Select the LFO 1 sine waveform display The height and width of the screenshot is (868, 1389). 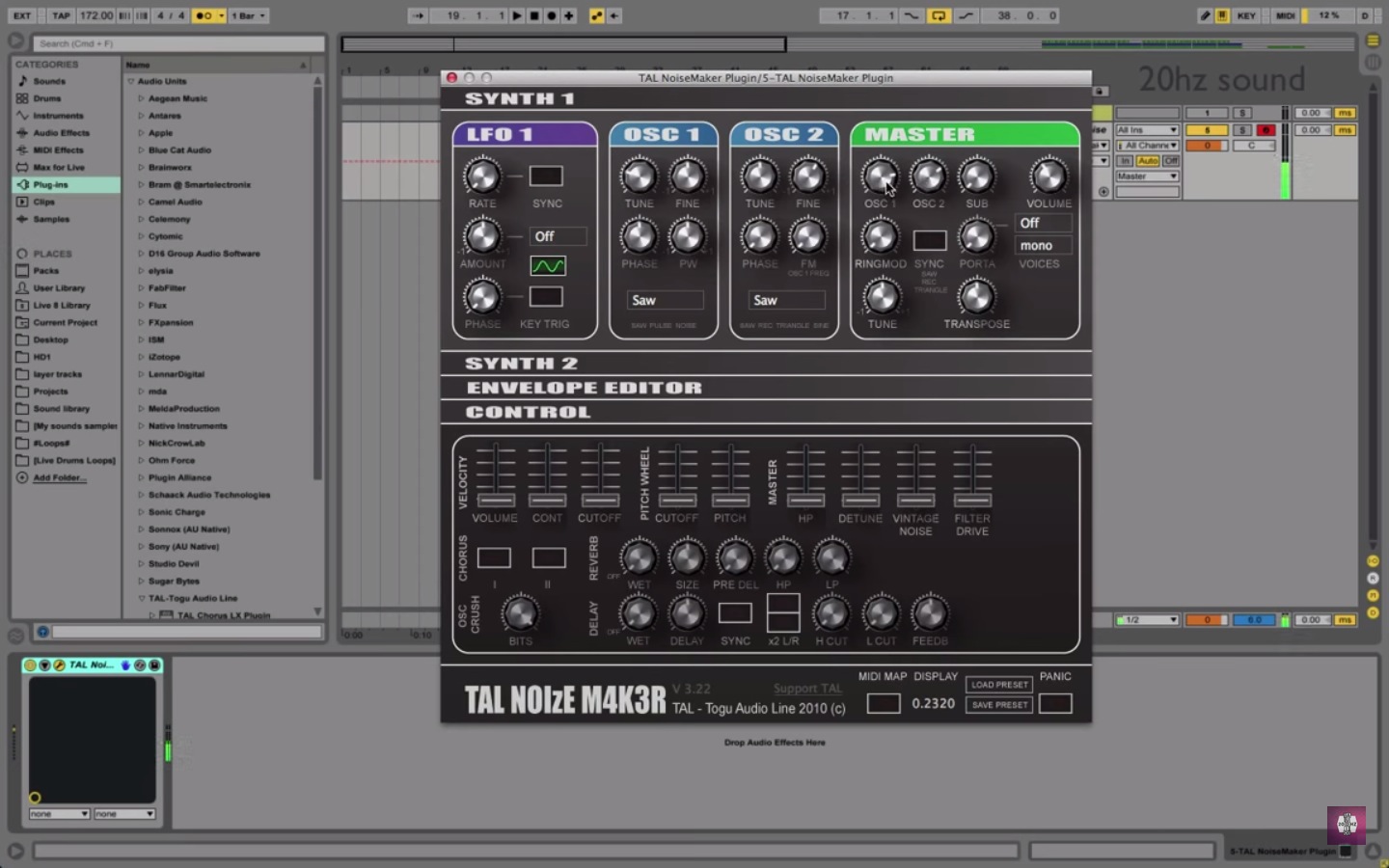point(548,265)
